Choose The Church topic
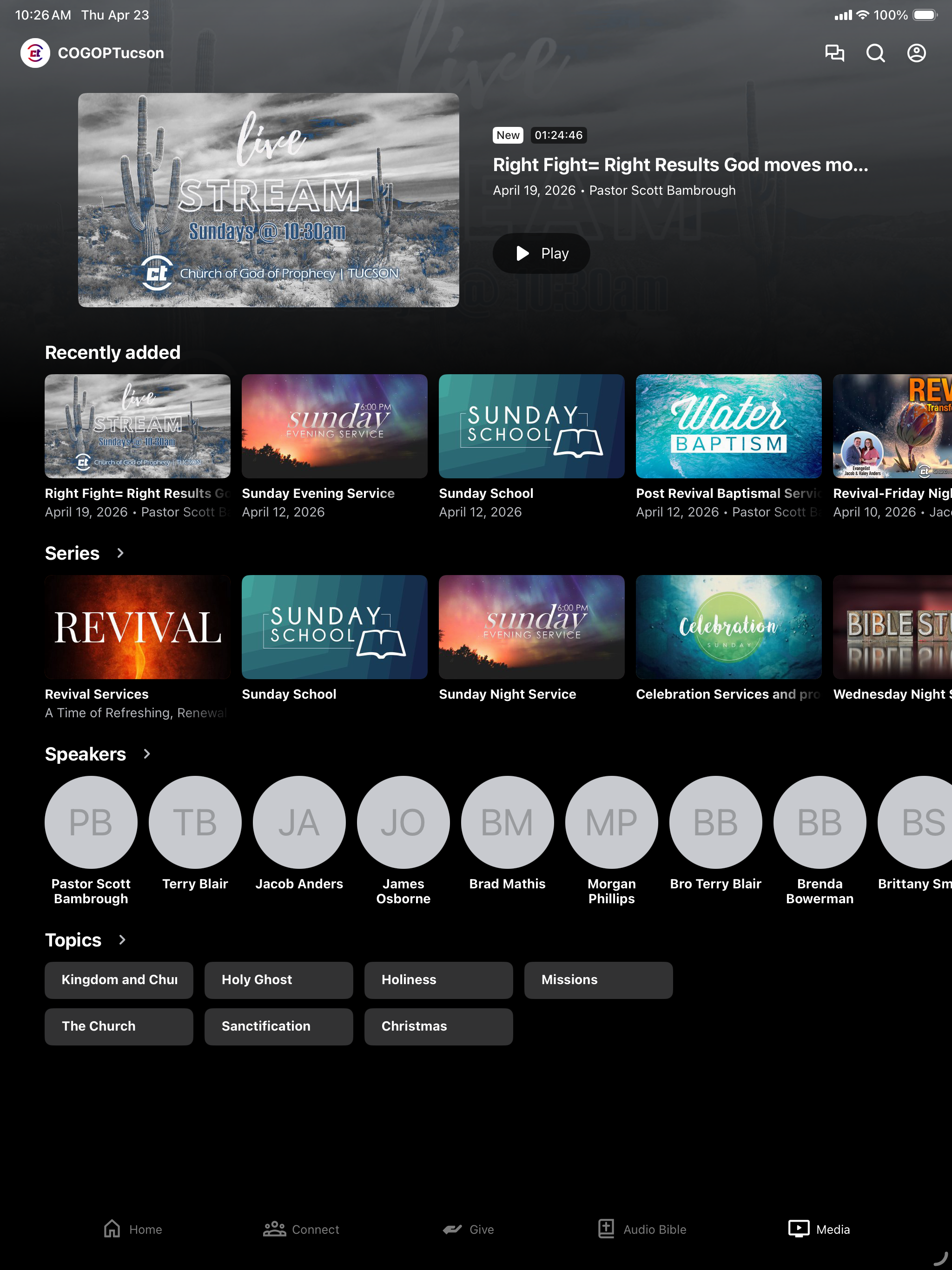This screenshot has height=1270, width=952. coord(119,1026)
